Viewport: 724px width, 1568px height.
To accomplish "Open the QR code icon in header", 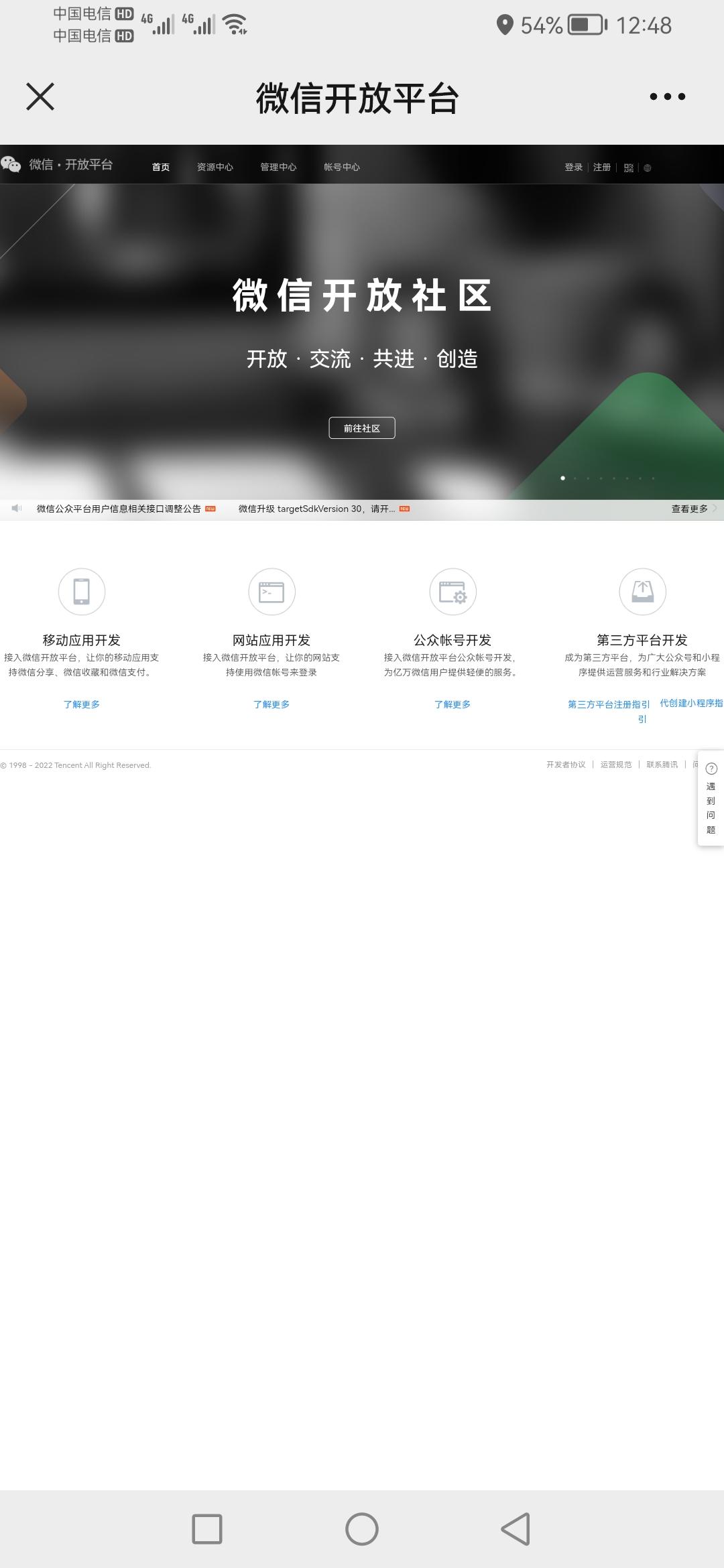I will (x=628, y=168).
